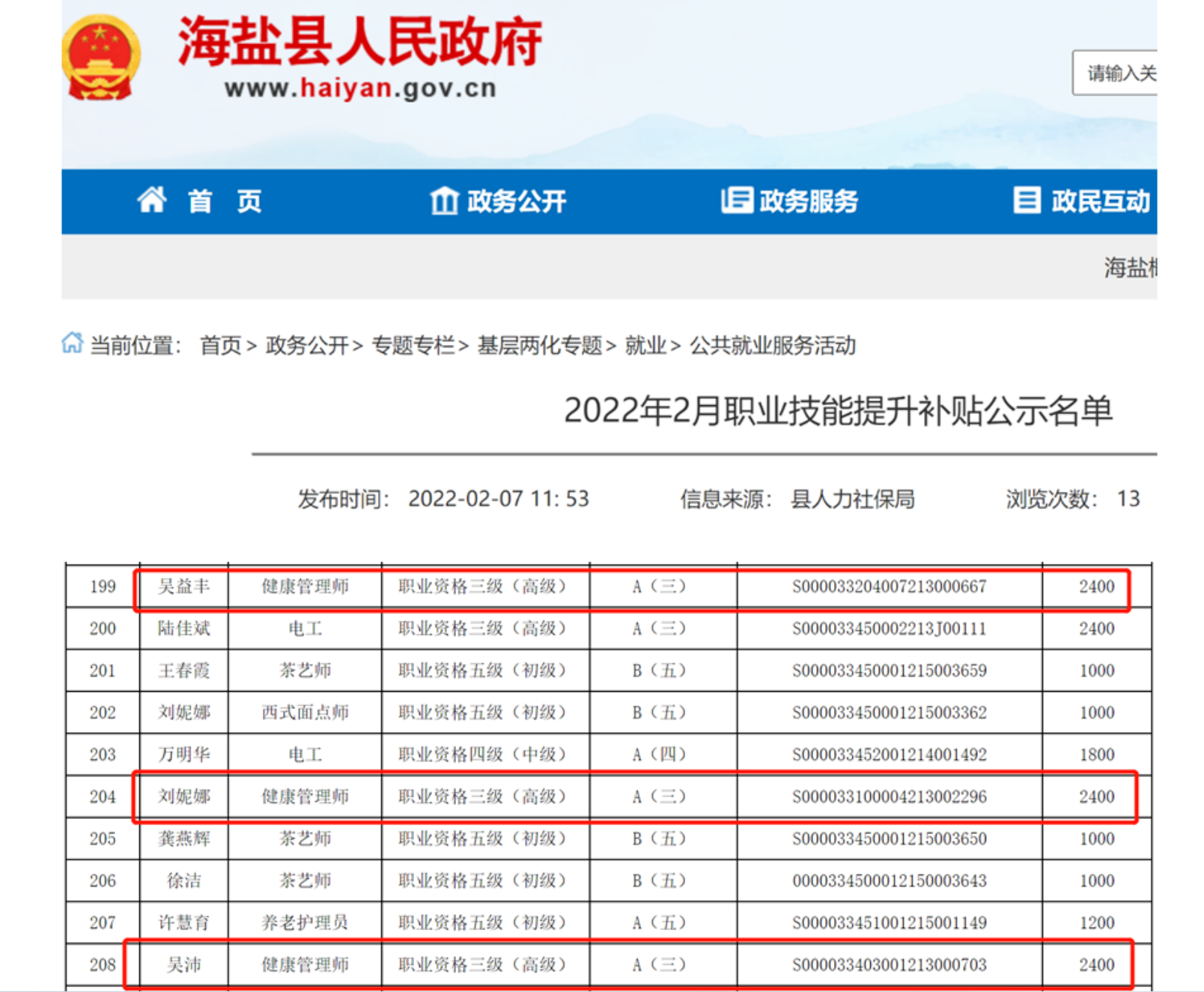Click 首页 link in the breadcrumb
Screen dimensions: 1204x992
[x=220, y=345]
